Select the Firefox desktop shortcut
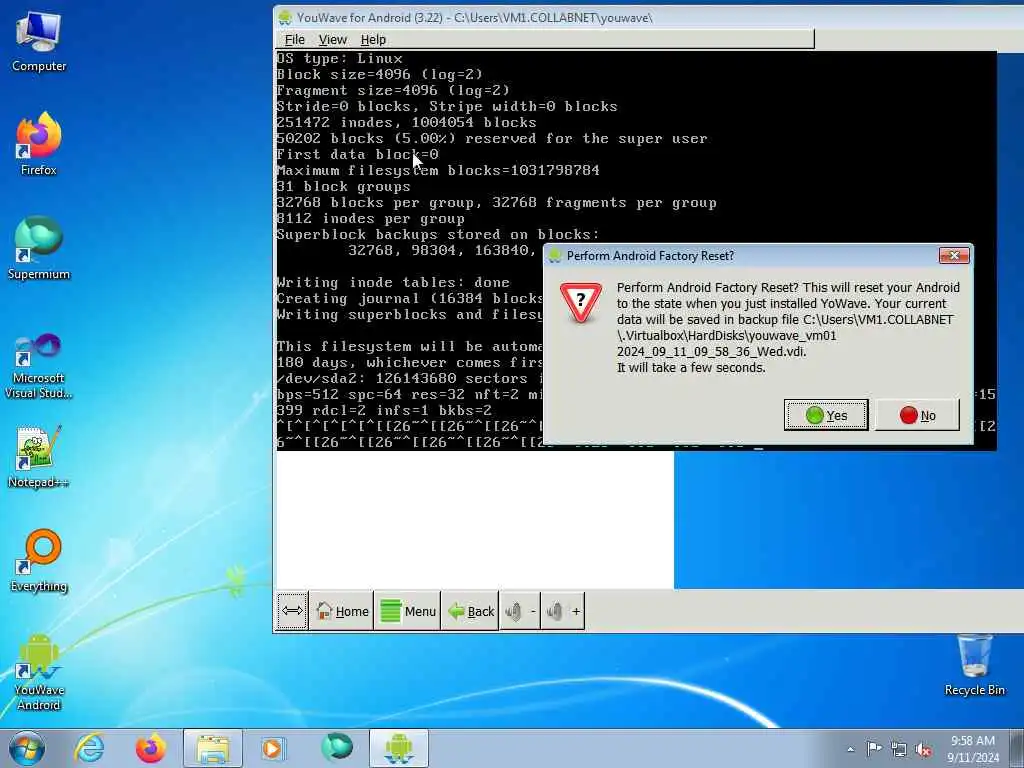1024x768 pixels. (39, 144)
